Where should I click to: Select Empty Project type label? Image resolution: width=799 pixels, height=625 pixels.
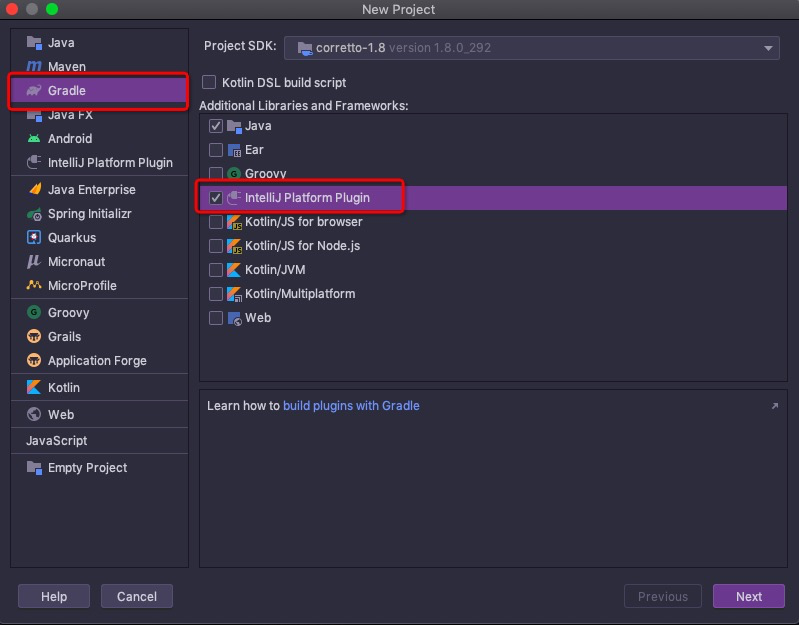[x=87, y=468]
